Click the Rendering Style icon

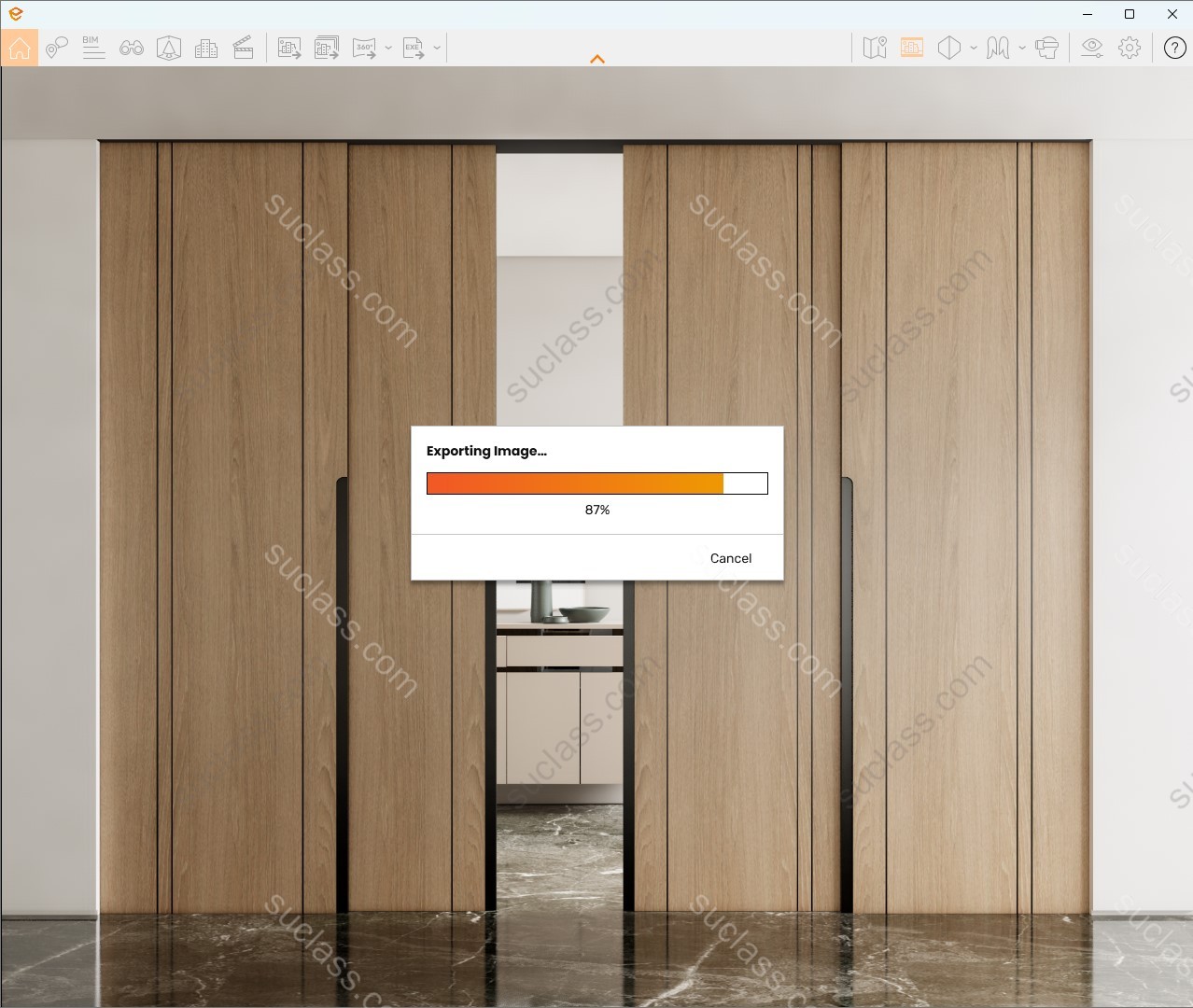(998, 48)
